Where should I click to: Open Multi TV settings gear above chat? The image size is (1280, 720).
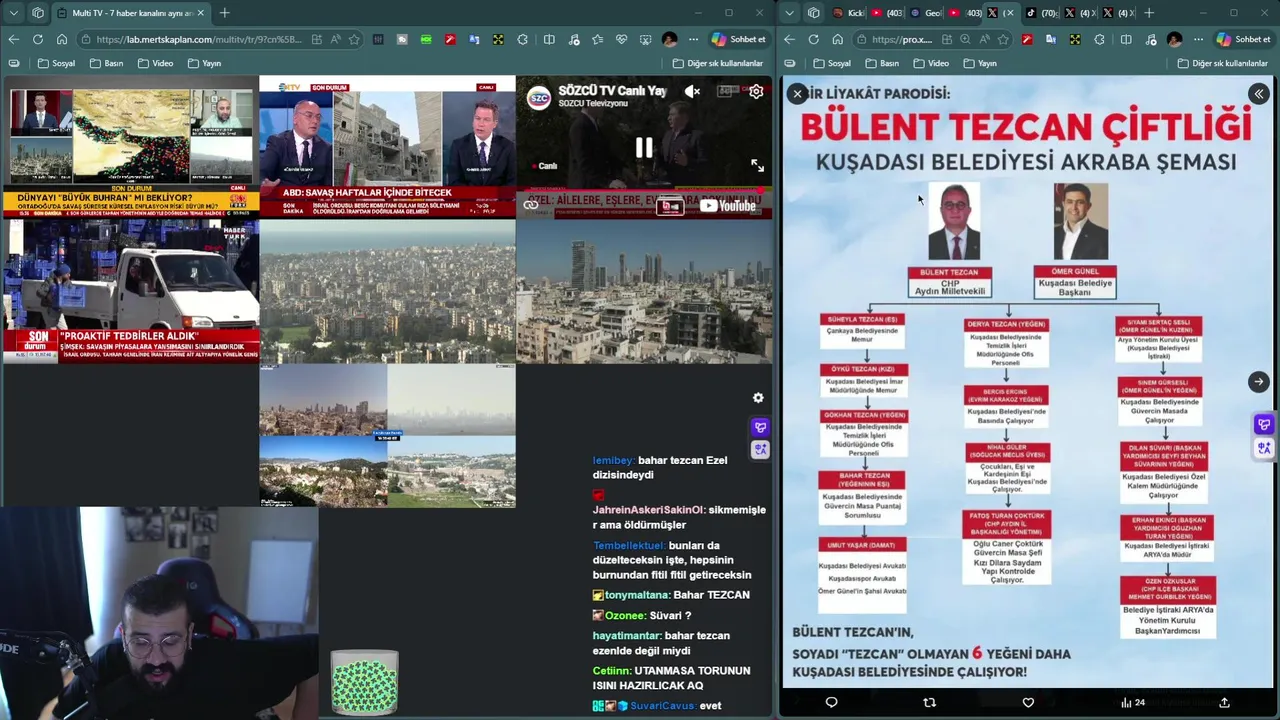point(758,398)
